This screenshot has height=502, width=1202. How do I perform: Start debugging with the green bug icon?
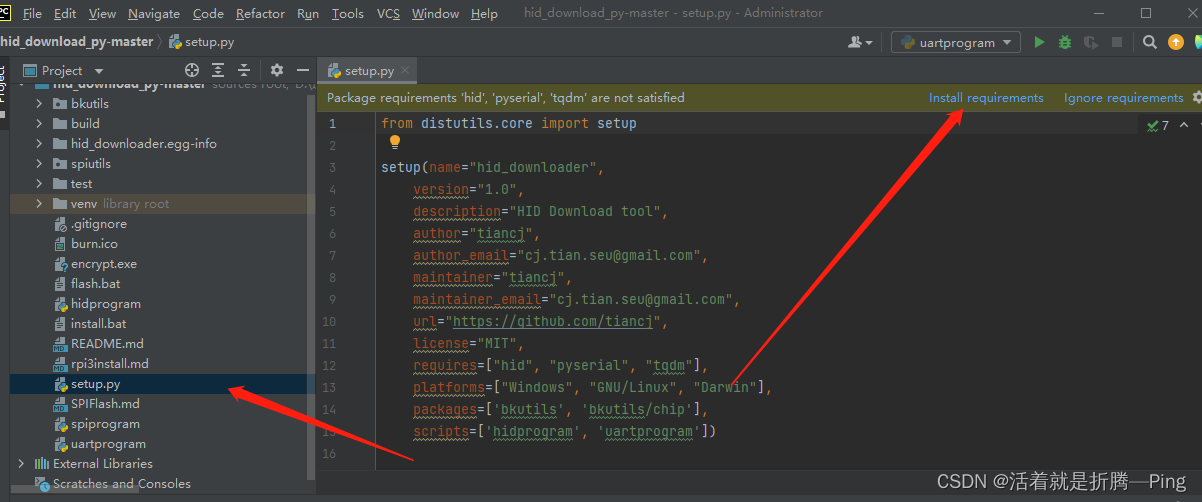(x=1065, y=42)
